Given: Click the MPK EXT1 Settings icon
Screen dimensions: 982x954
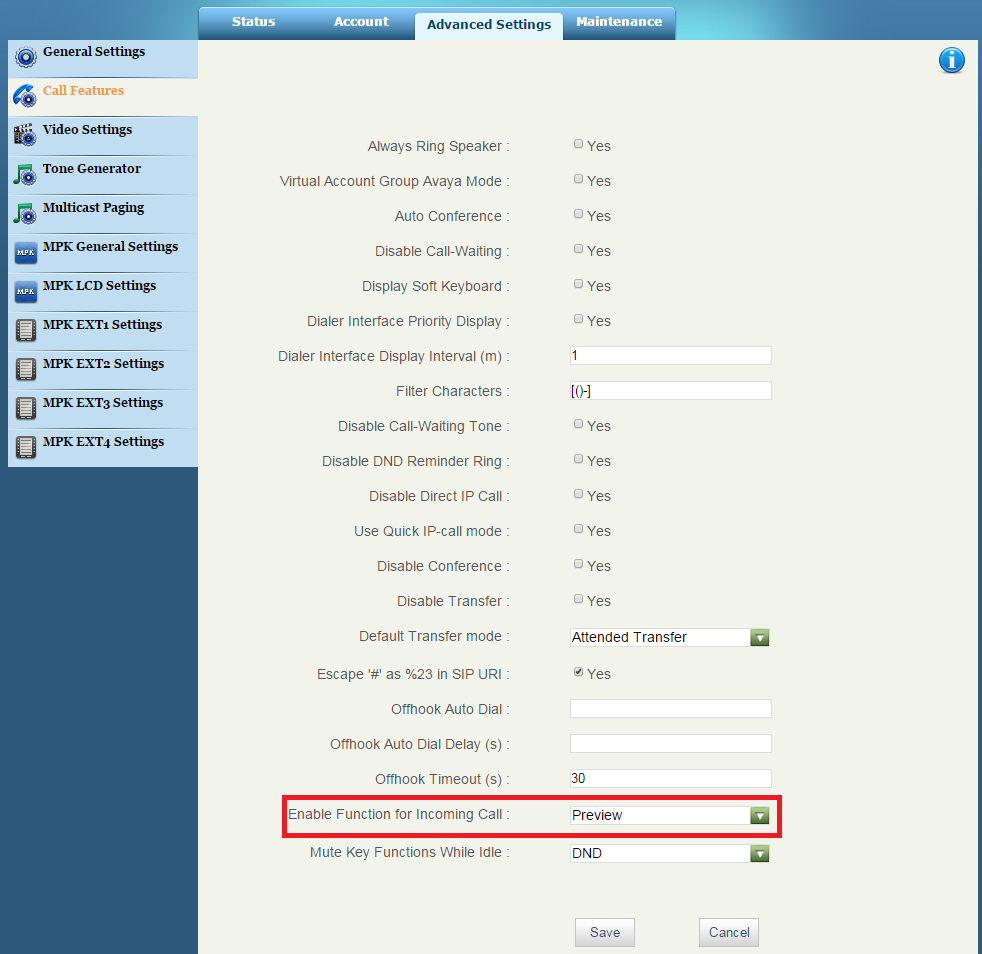Looking at the screenshot, I should (25, 330).
